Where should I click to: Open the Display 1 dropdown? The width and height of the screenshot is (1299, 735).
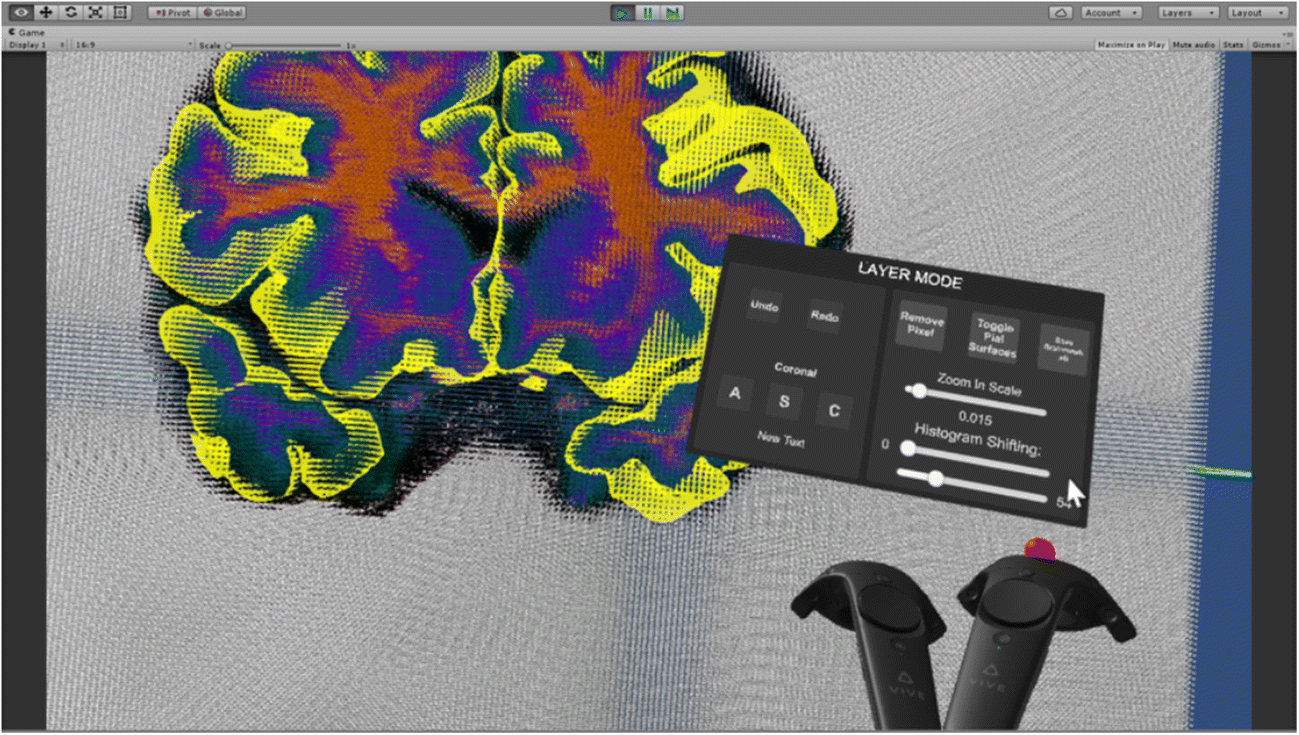coord(36,45)
